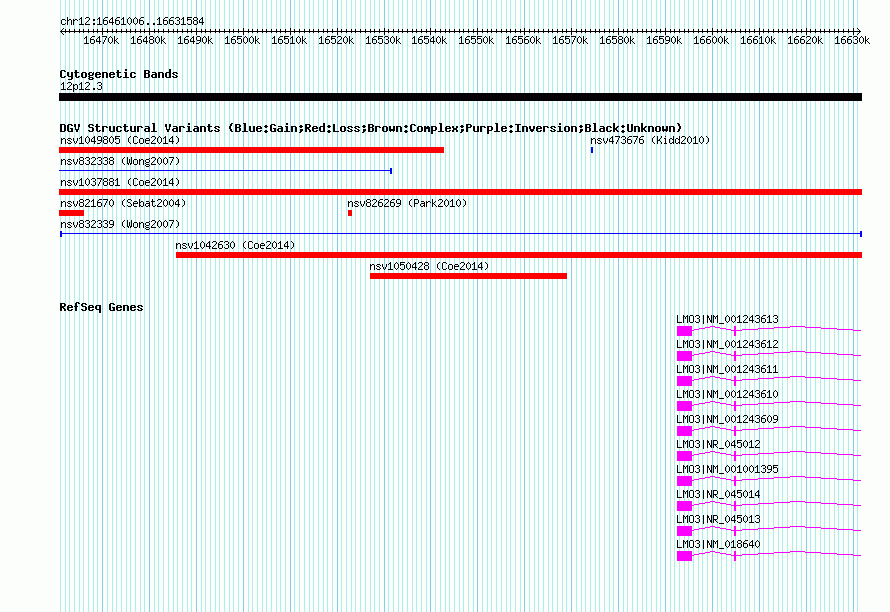Open the nsv821670 (Sebat2004) label
This screenshot has width=890, height=612.
click(123, 203)
